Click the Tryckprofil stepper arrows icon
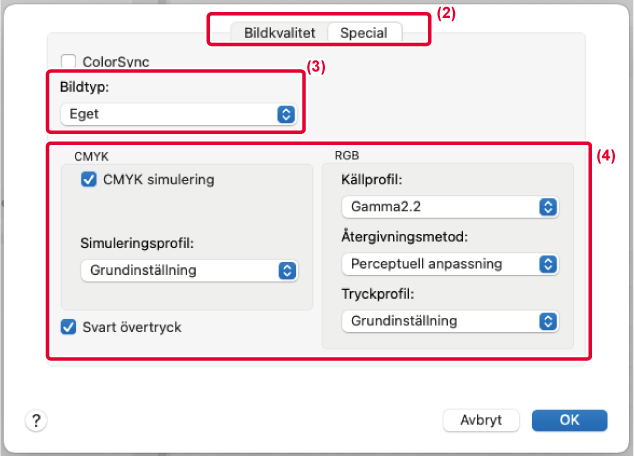Screen dimensions: 634x456 (x=548, y=321)
